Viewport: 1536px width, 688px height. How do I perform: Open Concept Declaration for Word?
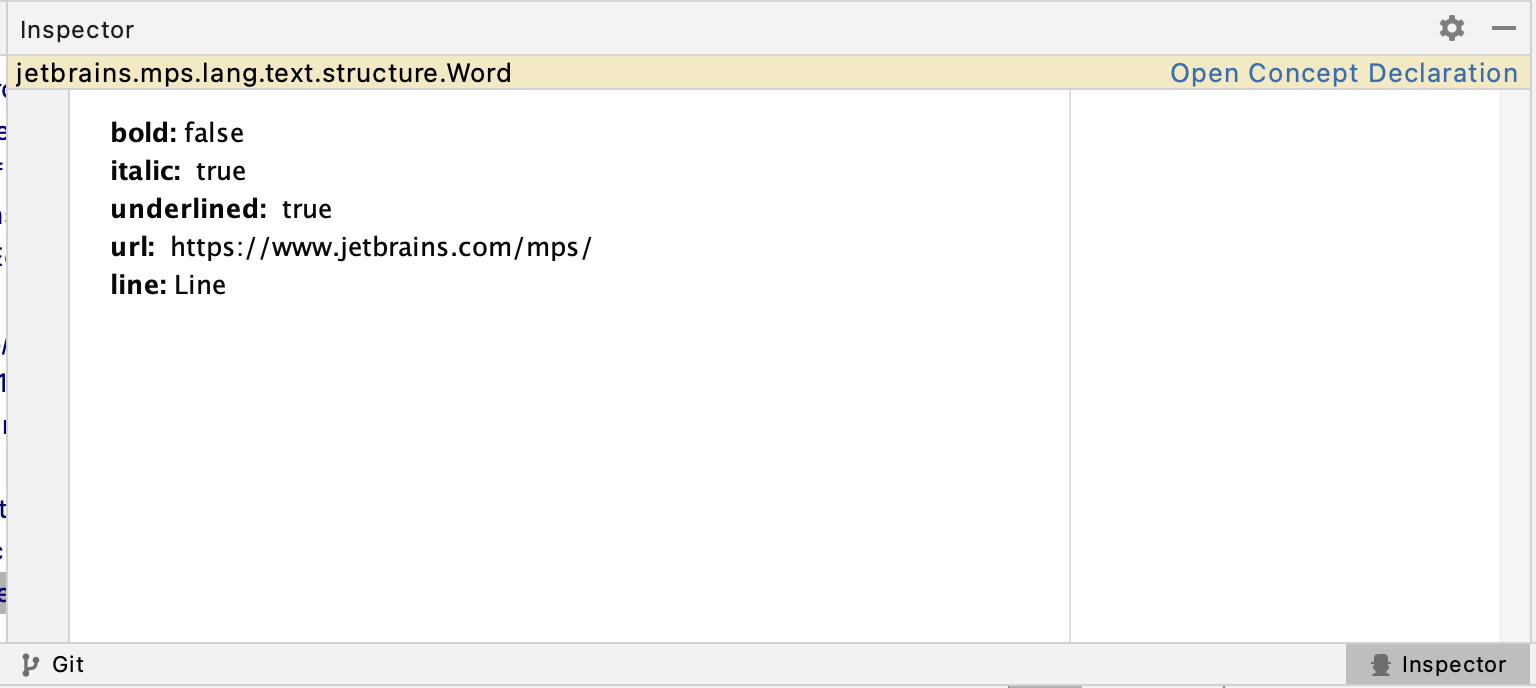coord(1343,72)
